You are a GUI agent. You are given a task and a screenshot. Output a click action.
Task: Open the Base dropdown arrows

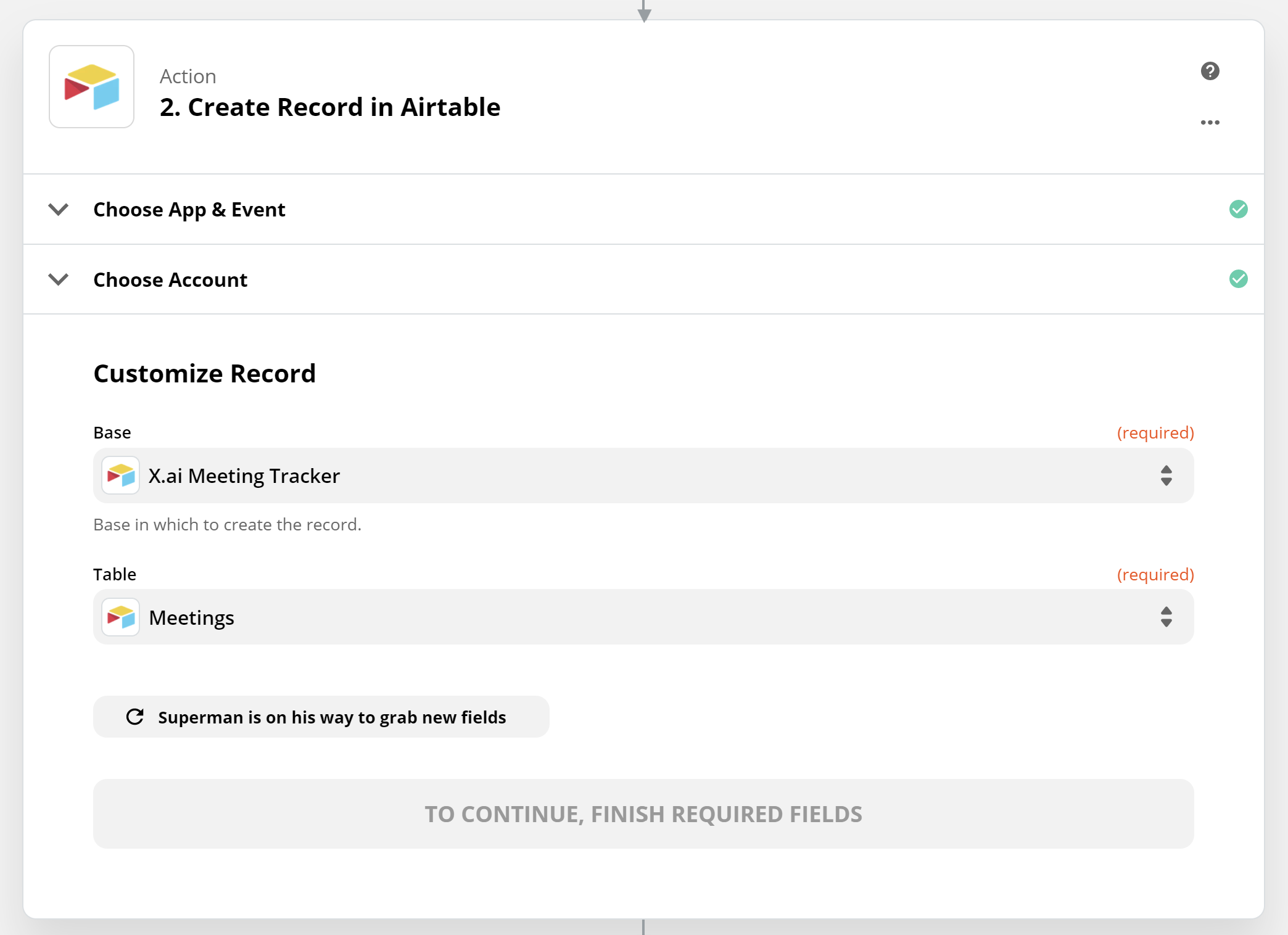point(1166,476)
